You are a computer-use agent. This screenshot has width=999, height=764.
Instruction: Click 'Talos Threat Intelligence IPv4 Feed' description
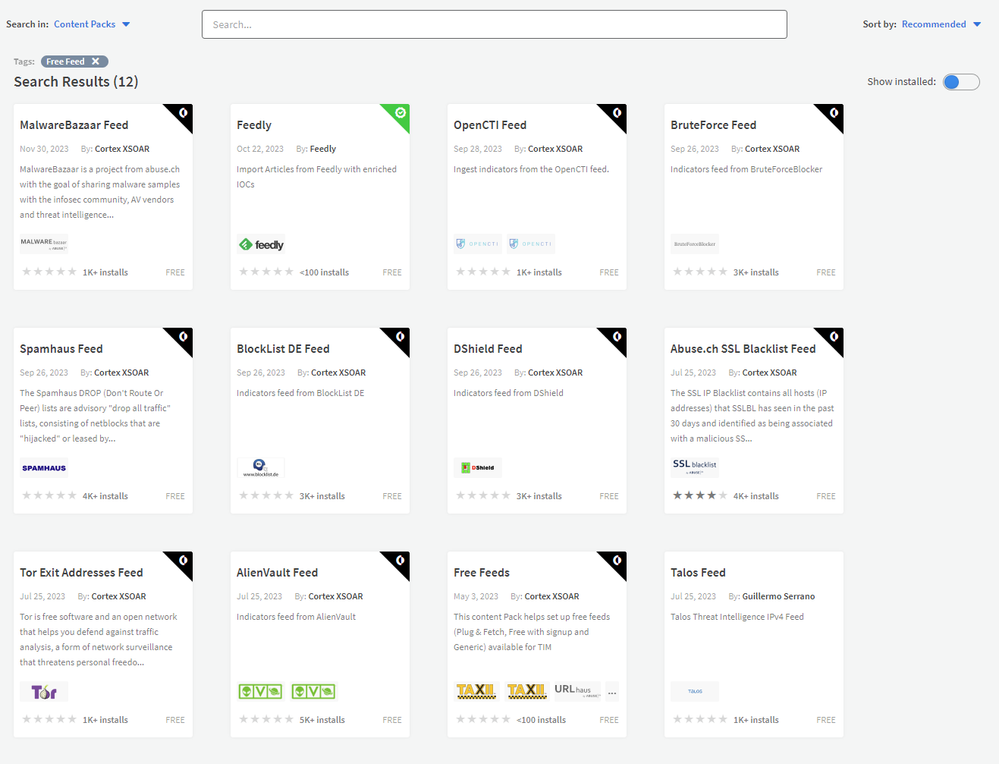click(x=737, y=616)
